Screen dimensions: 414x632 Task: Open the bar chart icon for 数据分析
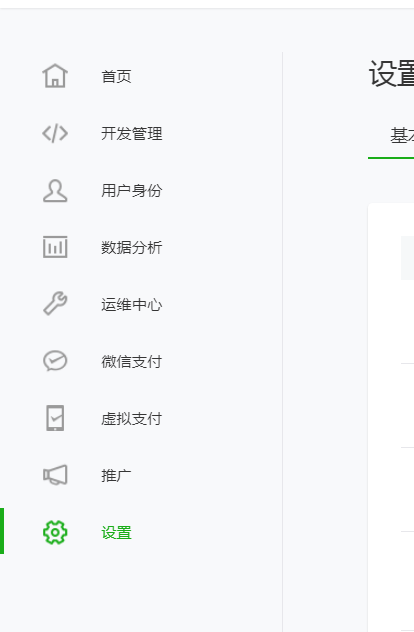click(55, 247)
